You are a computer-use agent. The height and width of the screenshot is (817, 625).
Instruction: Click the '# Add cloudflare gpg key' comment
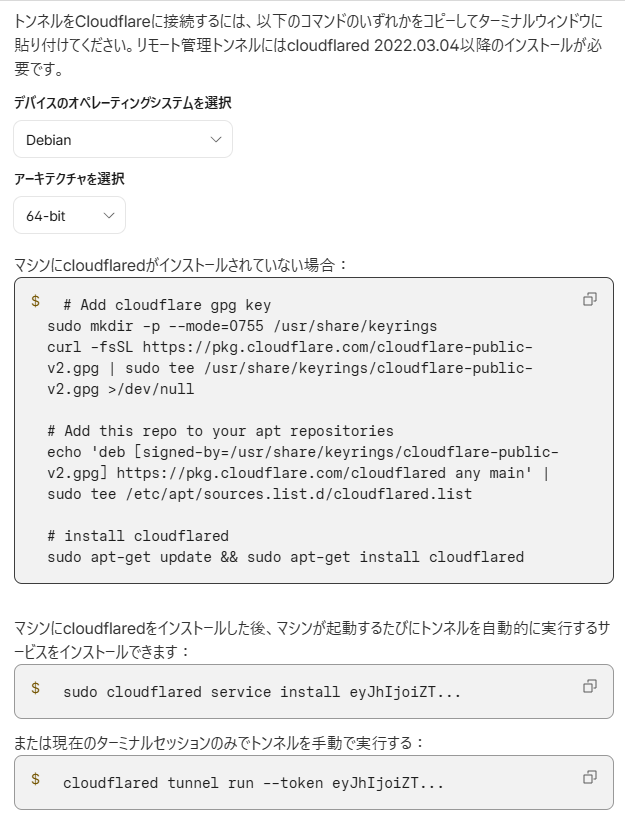[167, 305]
